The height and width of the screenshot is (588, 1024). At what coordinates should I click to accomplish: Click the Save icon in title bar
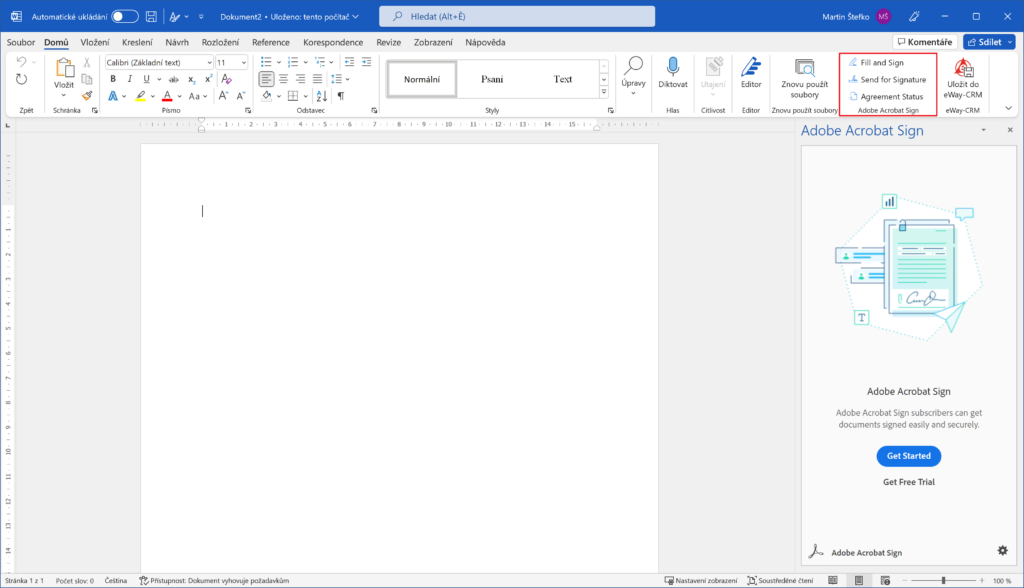pos(151,16)
